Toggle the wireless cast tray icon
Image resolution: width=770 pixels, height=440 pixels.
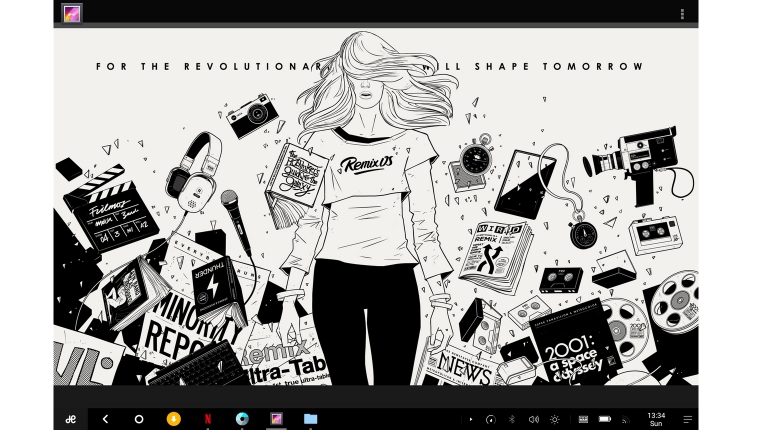coord(624,420)
